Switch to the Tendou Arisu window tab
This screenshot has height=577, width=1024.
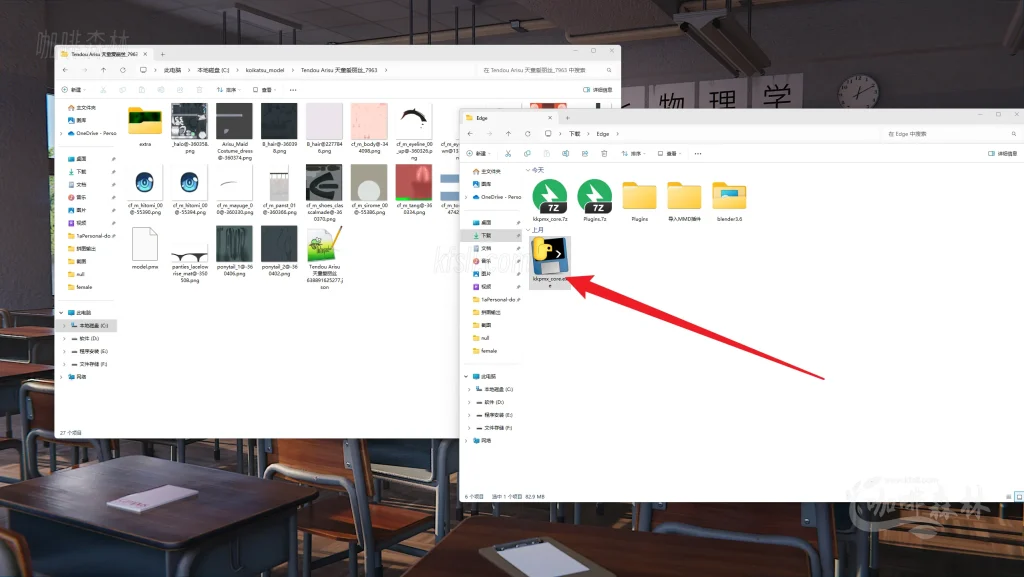pyautogui.click(x=100, y=54)
